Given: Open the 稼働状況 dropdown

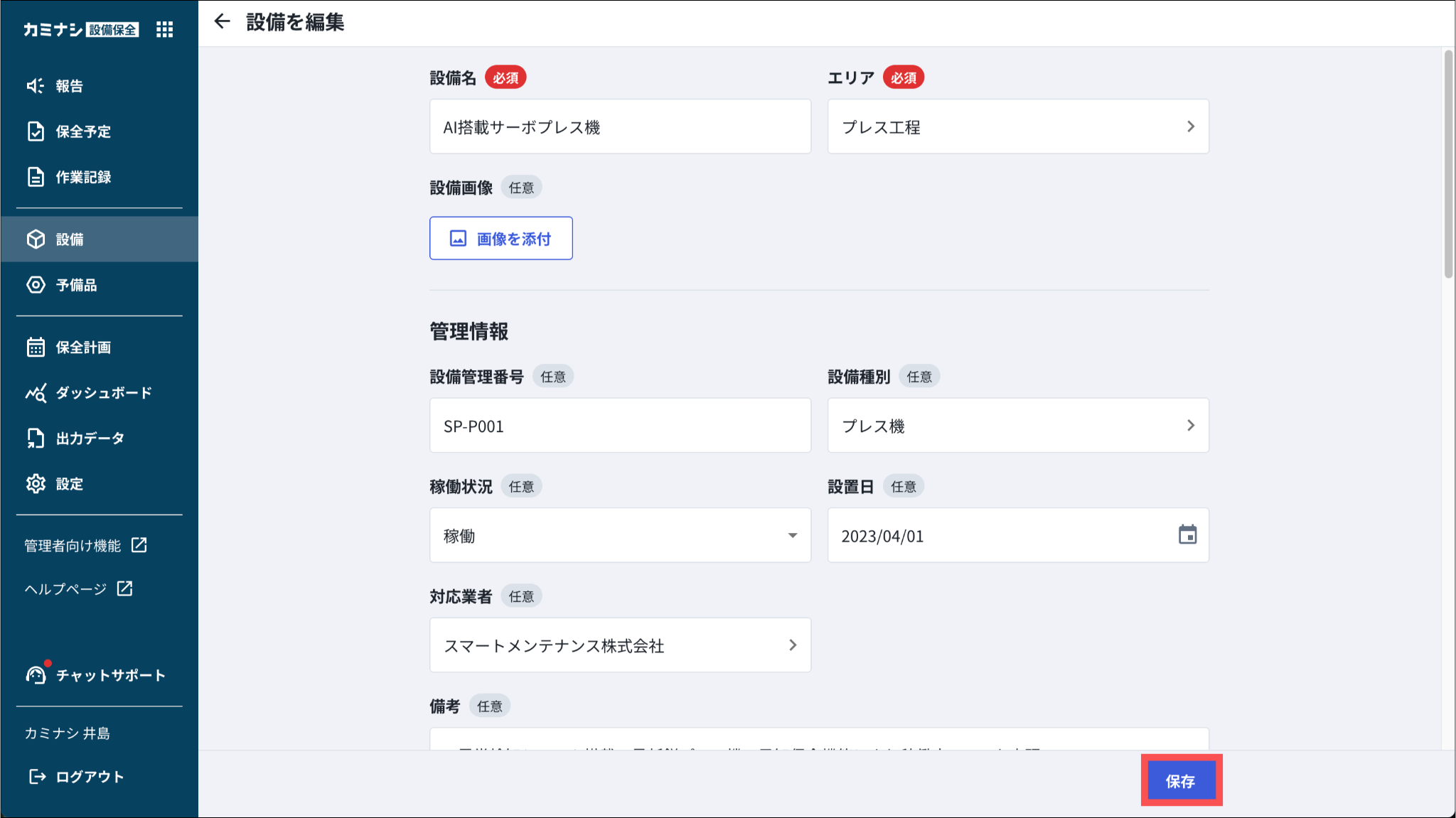Looking at the screenshot, I should coord(620,535).
